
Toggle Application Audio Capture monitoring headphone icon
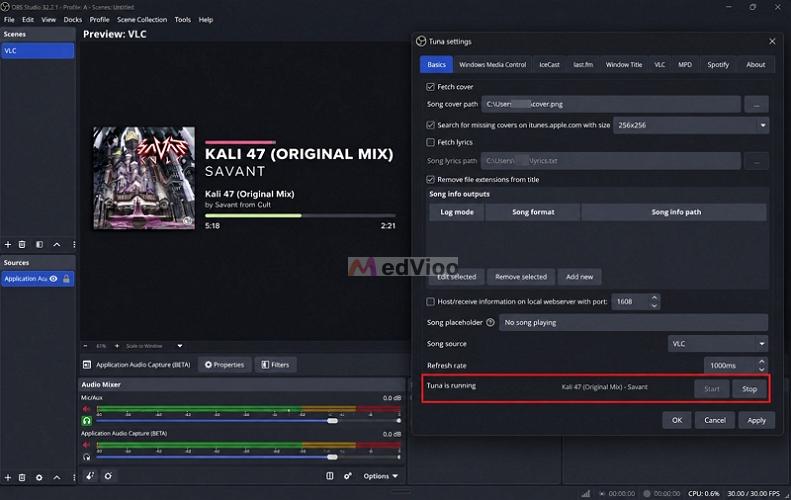(x=86, y=457)
